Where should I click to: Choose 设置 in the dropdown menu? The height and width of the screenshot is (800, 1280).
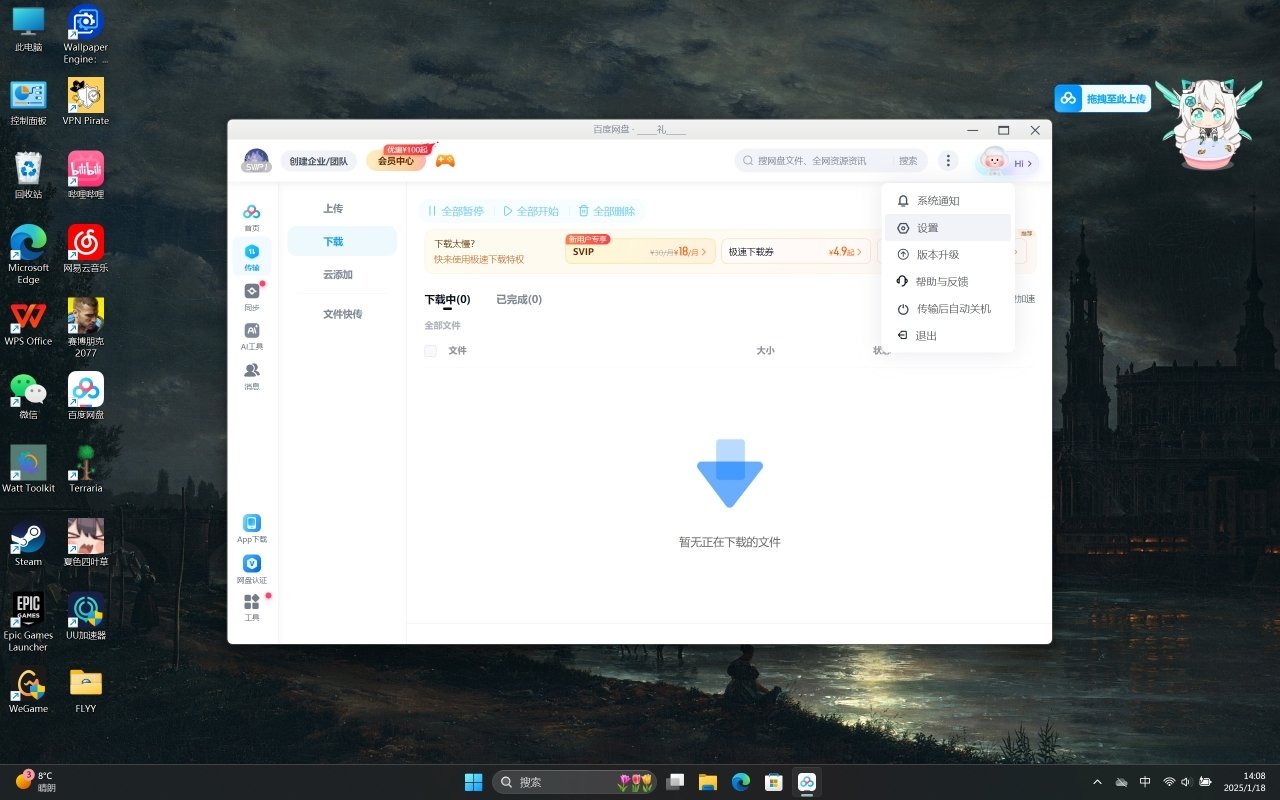pos(948,228)
